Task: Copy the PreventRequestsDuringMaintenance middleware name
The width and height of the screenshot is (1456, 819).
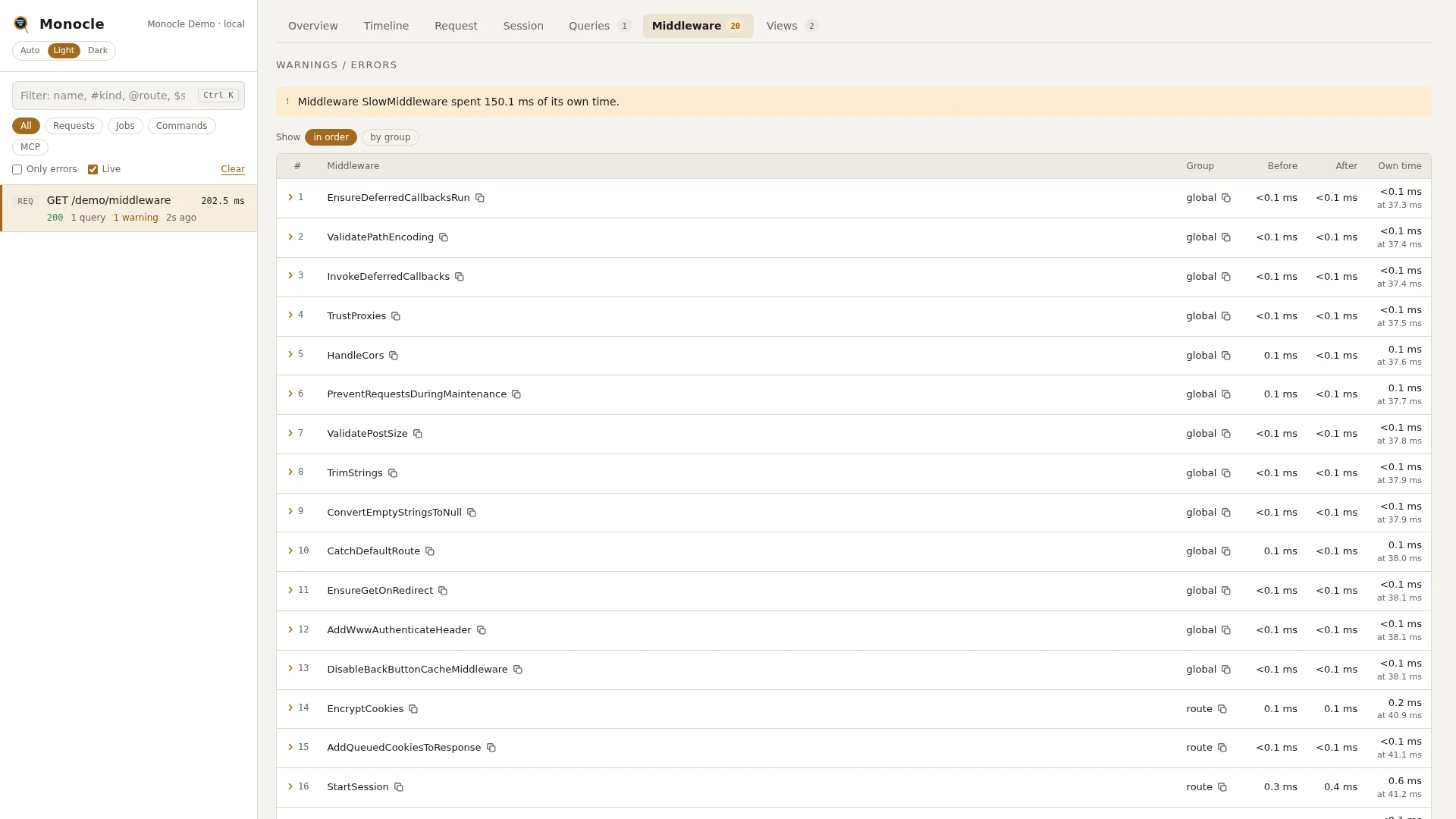Action: point(516,394)
